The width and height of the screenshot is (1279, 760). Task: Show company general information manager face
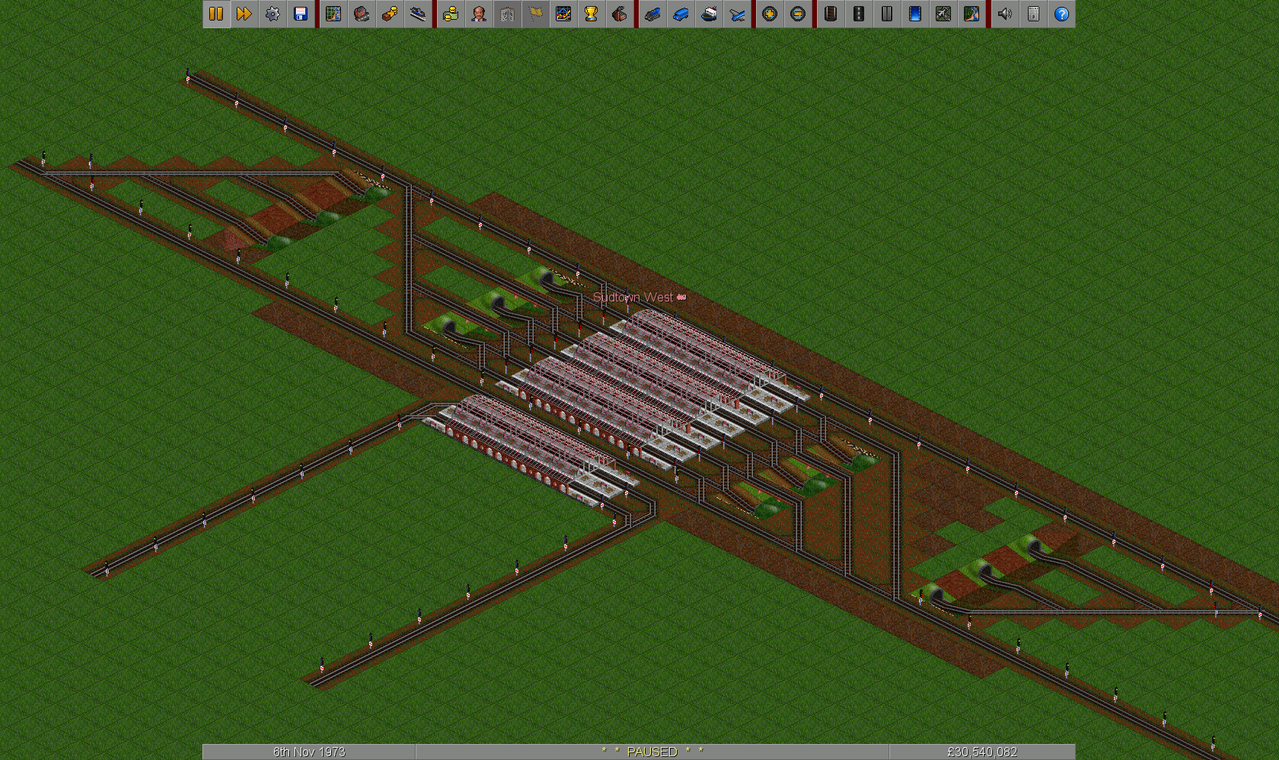tap(479, 14)
